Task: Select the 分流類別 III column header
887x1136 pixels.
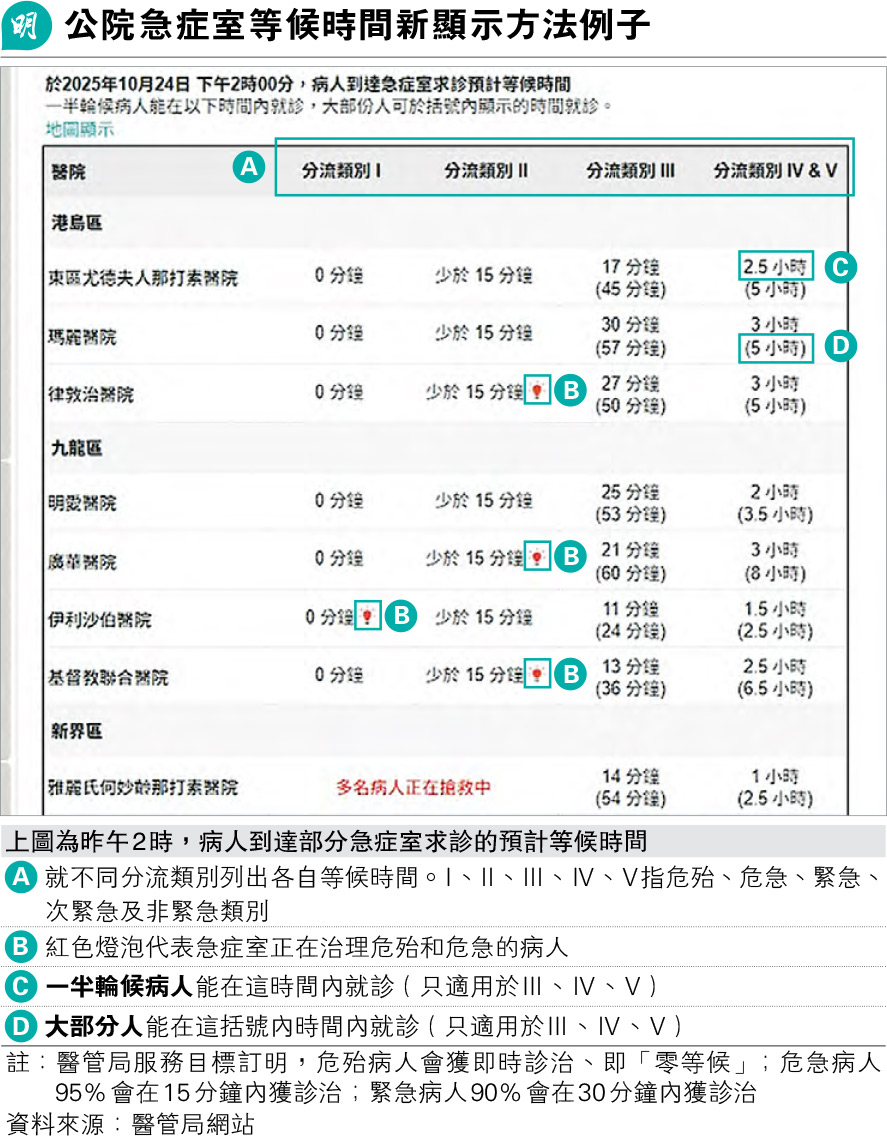Action: (x=629, y=171)
